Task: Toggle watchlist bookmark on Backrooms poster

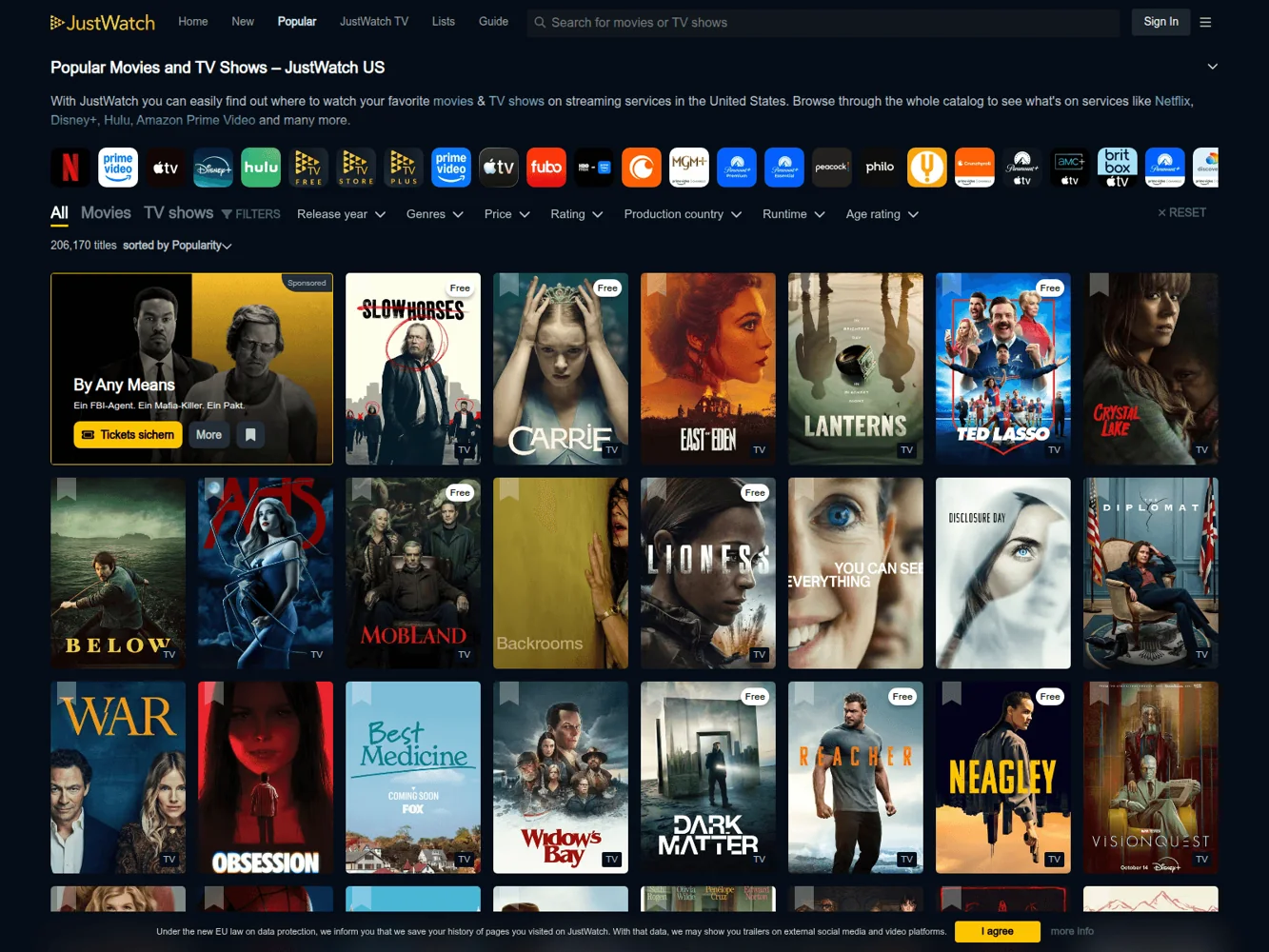Action: (509, 488)
